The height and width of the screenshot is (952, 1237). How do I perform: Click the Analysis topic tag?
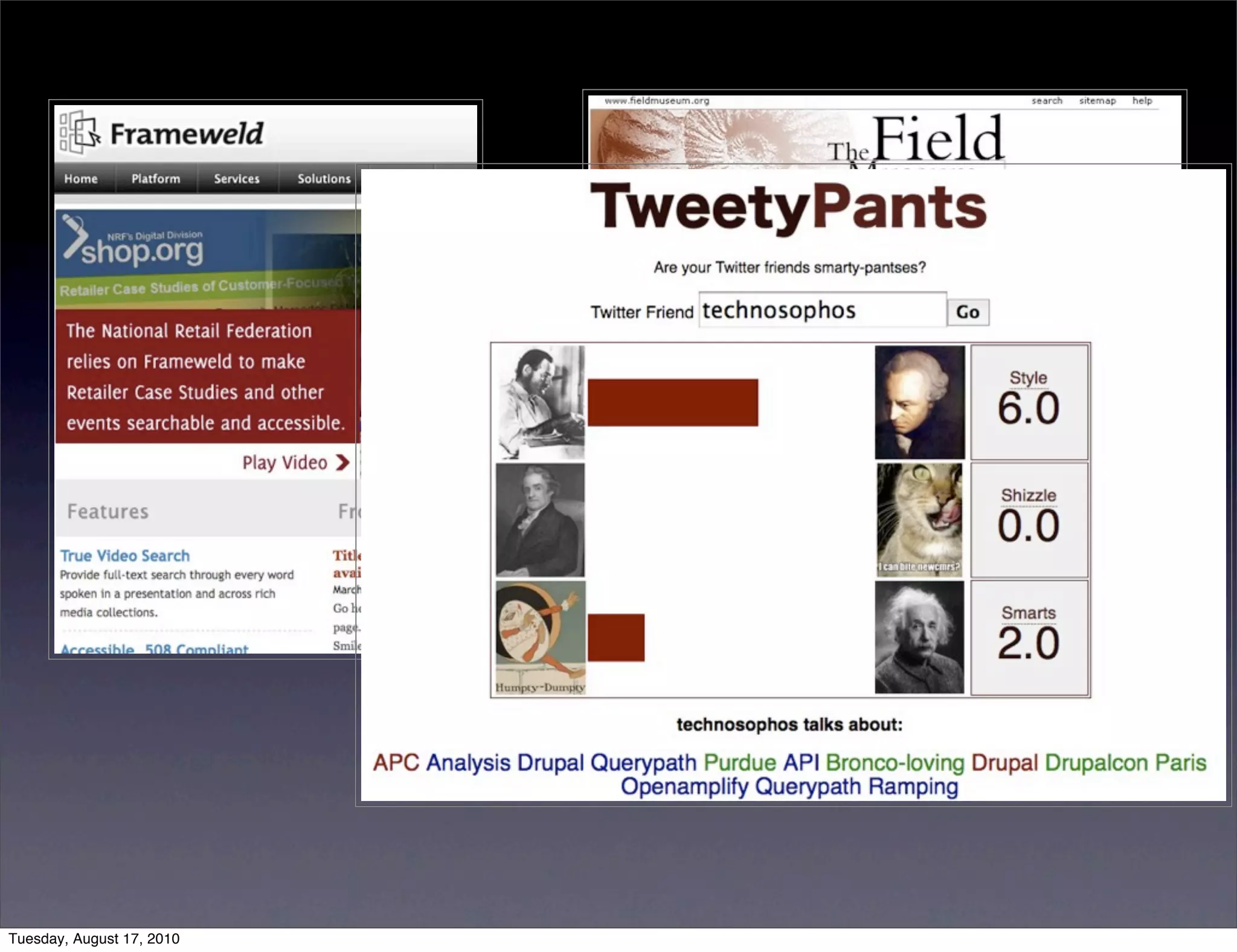(468, 763)
